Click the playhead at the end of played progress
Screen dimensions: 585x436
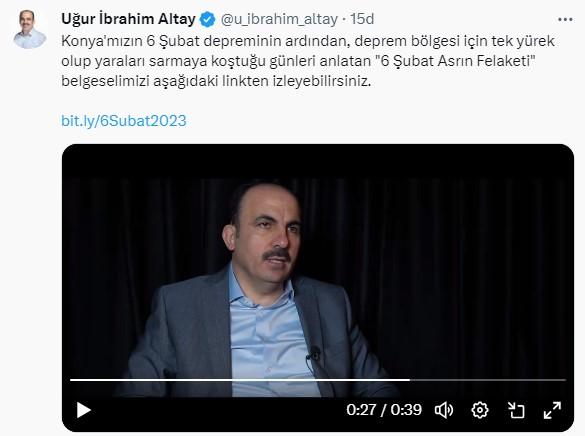pos(410,380)
